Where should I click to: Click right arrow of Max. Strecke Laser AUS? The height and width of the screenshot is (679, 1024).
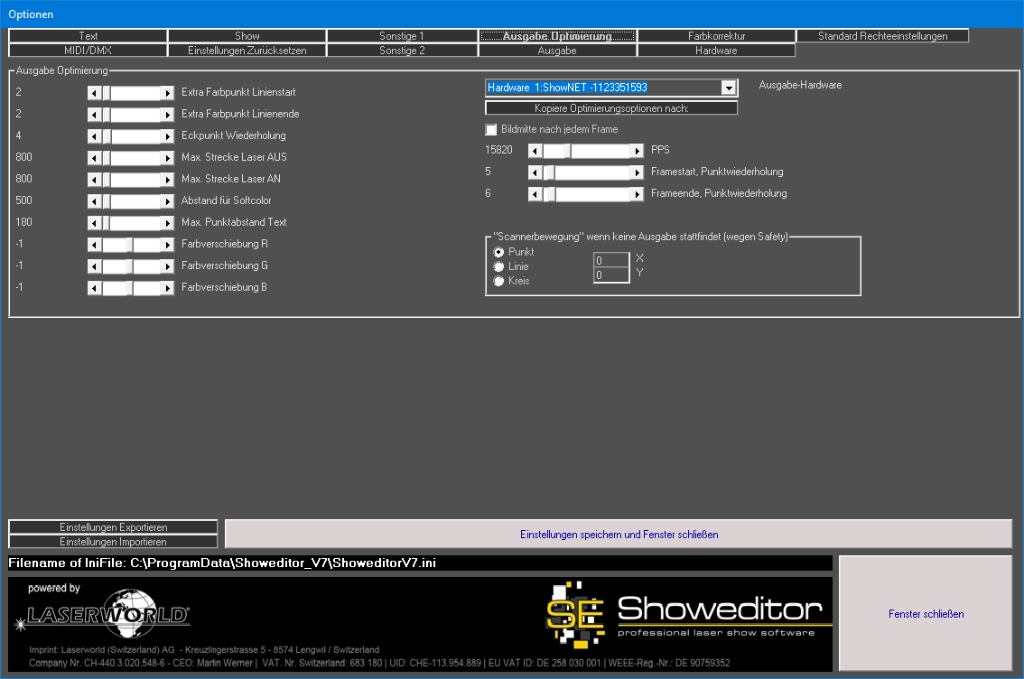click(168, 158)
